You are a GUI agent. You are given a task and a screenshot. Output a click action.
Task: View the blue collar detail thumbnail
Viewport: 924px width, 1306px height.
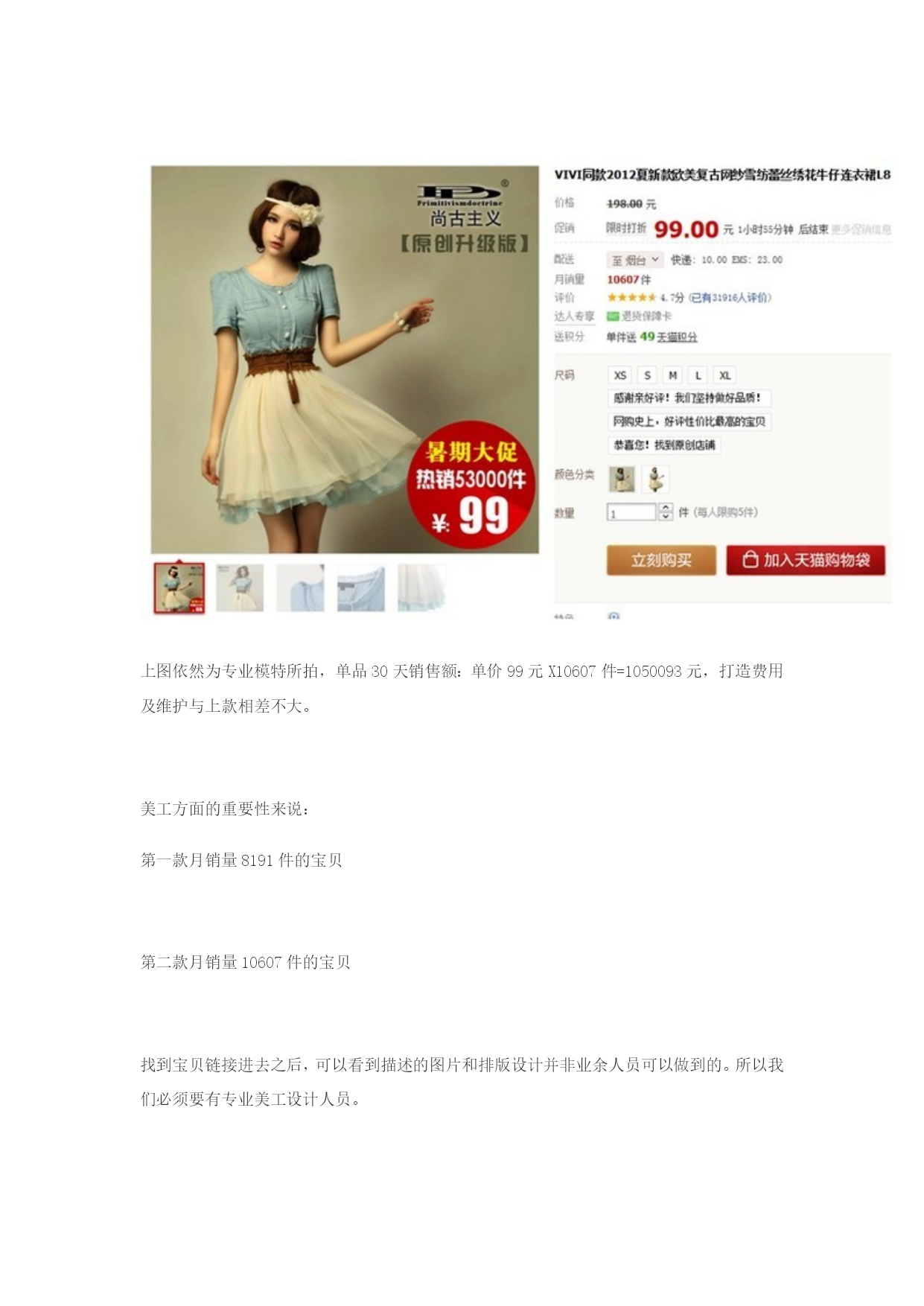pos(300,588)
